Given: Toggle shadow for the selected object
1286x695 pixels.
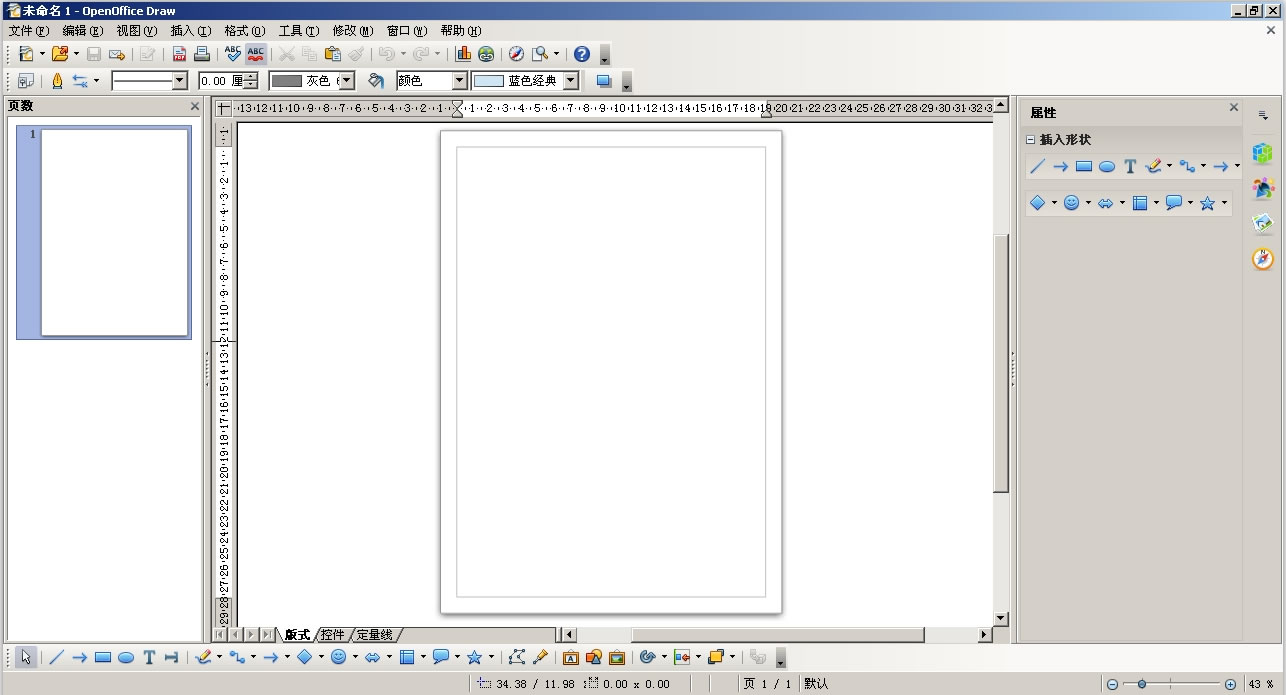Looking at the screenshot, I should click(603, 81).
